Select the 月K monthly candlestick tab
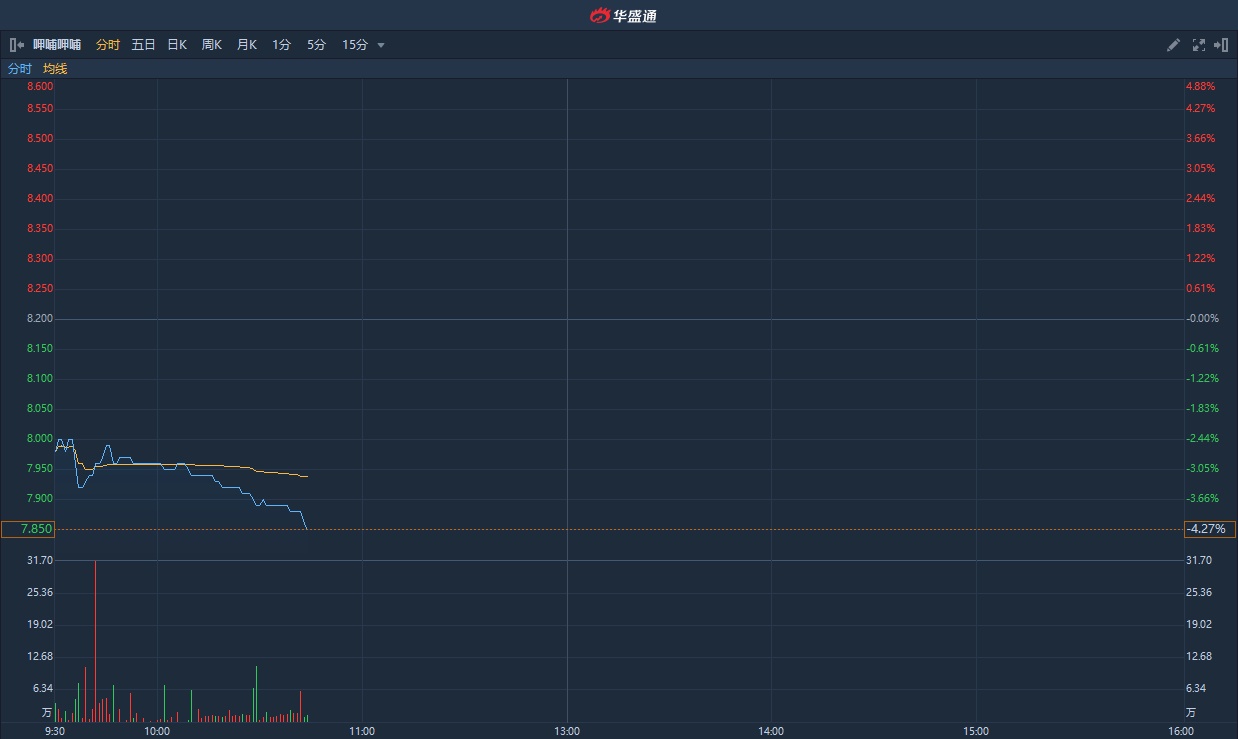 pyautogui.click(x=246, y=45)
